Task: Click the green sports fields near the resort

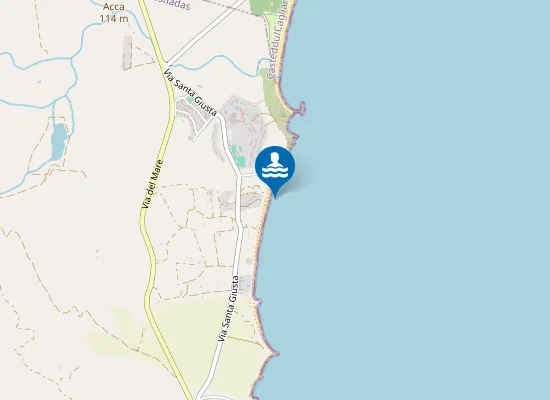Action: [x=238, y=155]
